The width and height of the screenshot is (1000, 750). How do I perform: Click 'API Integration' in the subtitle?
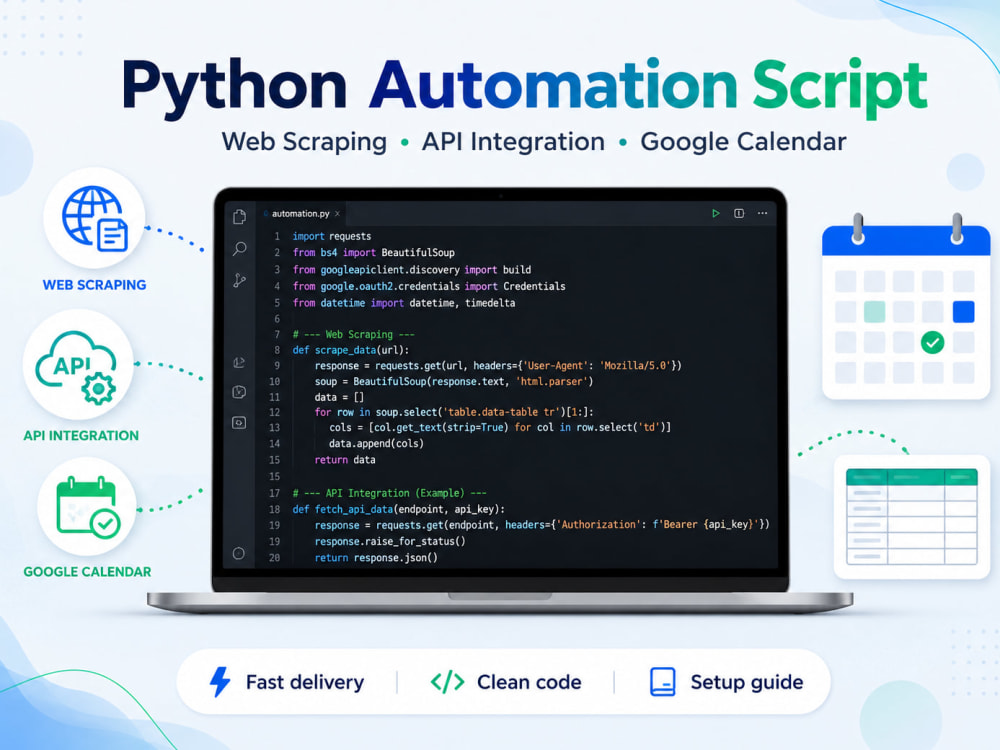coord(513,142)
